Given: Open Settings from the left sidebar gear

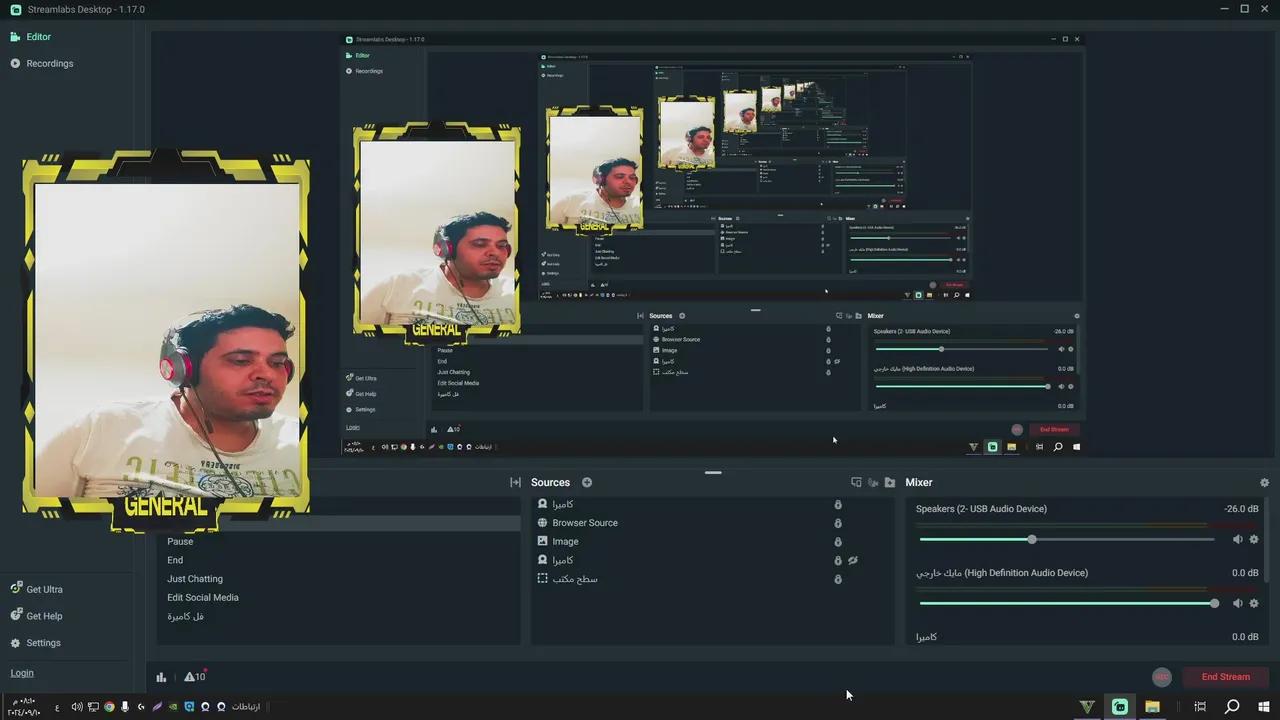Looking at the screenshot, I should [x=43, y=642].
